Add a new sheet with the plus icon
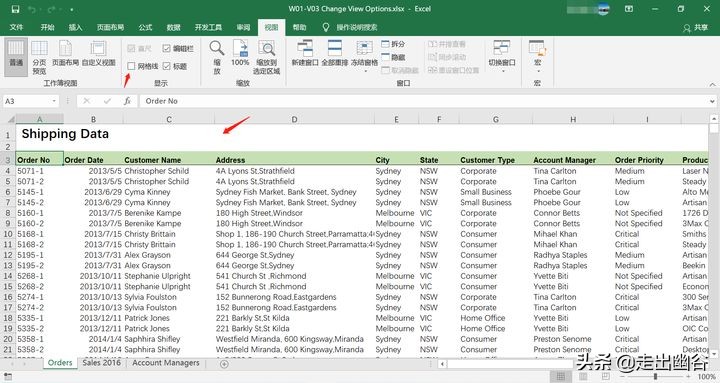 coord(224,364)
